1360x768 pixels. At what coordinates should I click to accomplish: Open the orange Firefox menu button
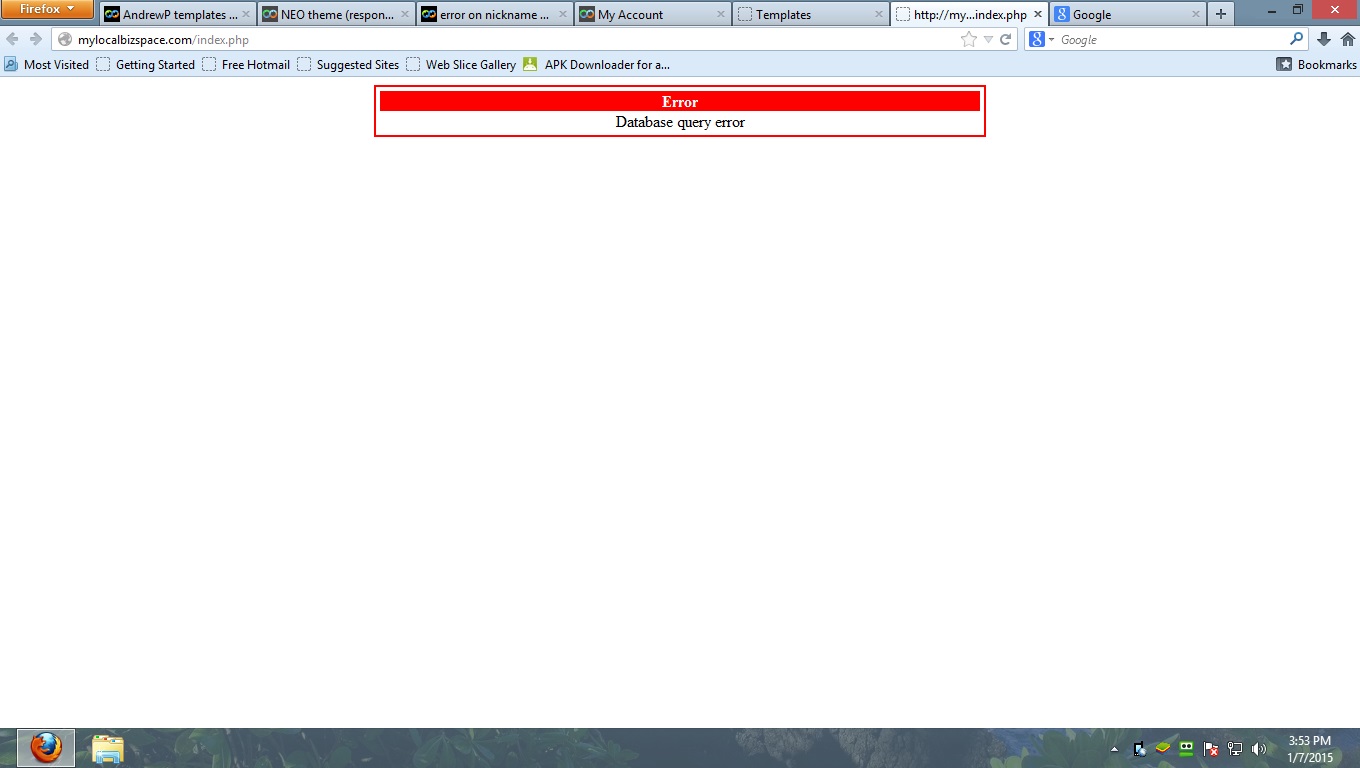point(47,9)
